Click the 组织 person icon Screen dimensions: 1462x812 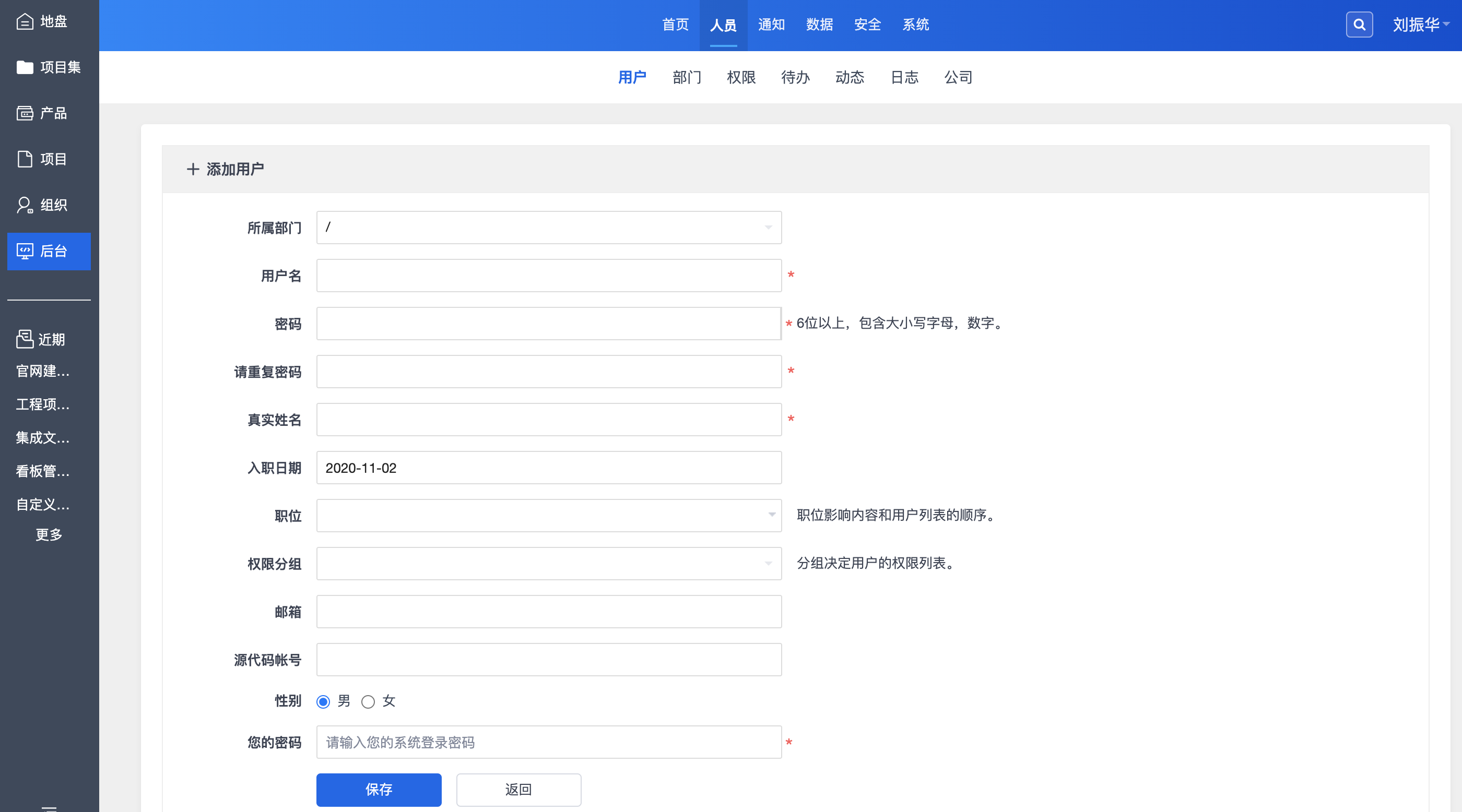(x=25, y=205)
